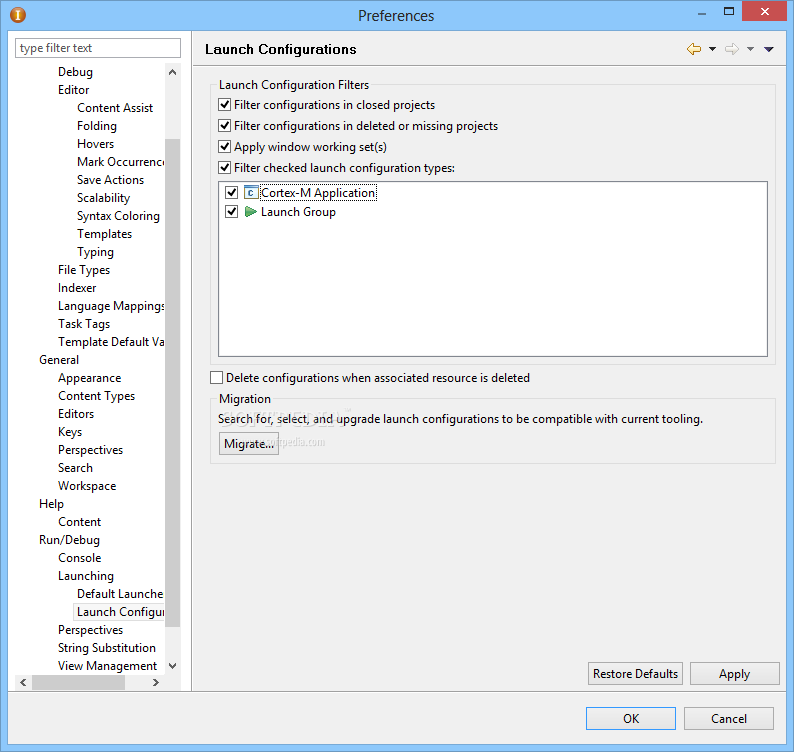Open the preferences view menu triangle
Screen dimensions: 794x752
tap(769, 49)
